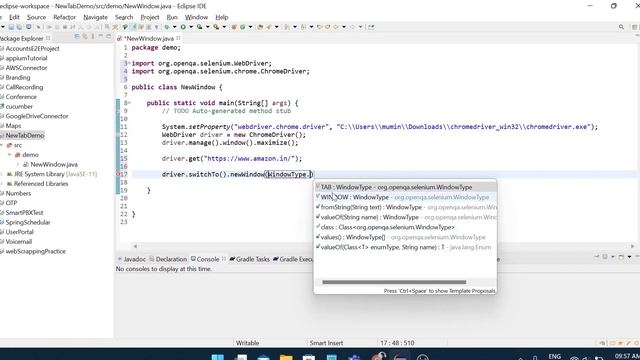Switch to the Declaration tab
Image resolution: width=640 pixels, height=360 pixels.
168,259
